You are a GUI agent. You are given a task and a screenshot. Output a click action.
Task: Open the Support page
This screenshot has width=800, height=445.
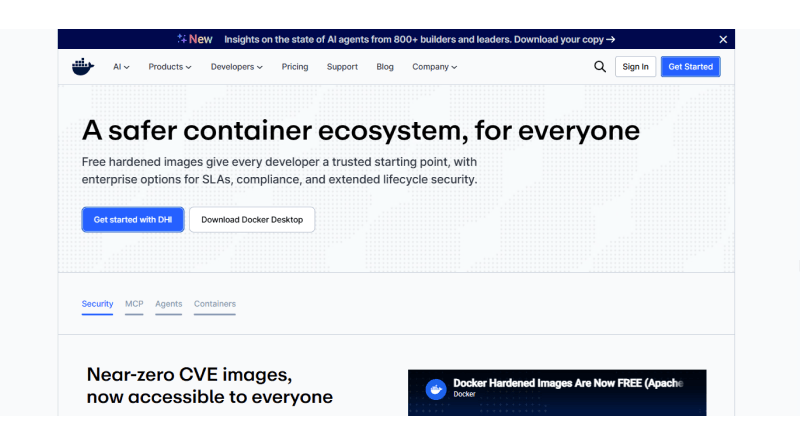pyautogui.click(x=342, y=67)
